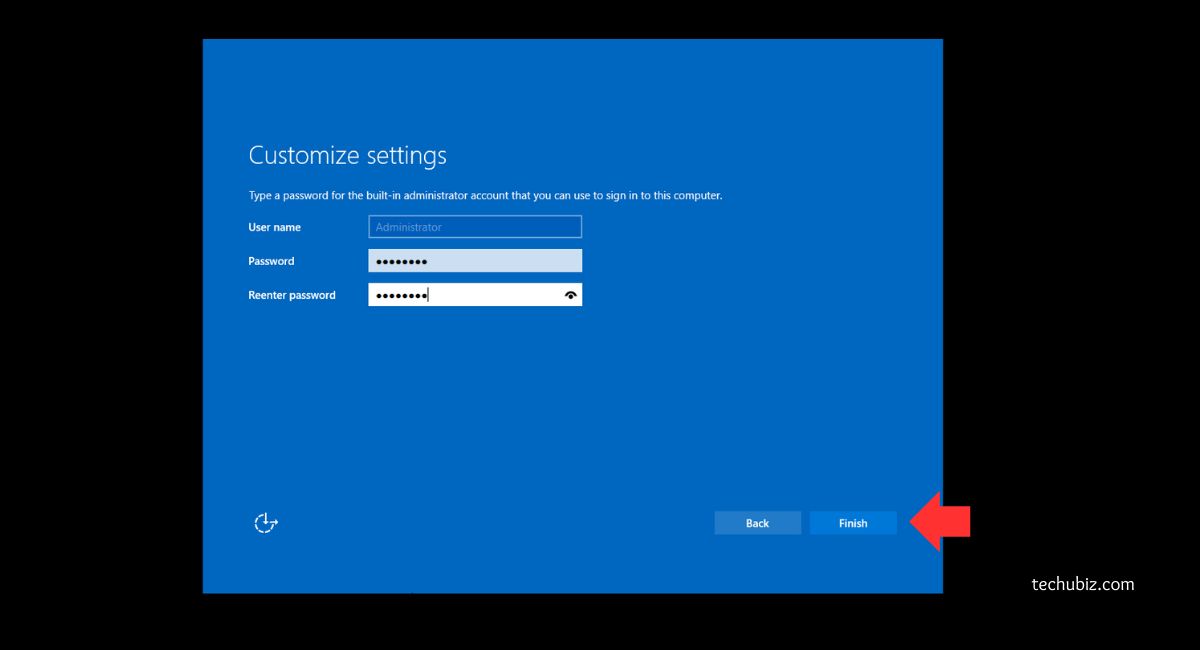1200x650 pixels.
Task: Click the Customize settings heading
Action: click(x=347, y=156)
